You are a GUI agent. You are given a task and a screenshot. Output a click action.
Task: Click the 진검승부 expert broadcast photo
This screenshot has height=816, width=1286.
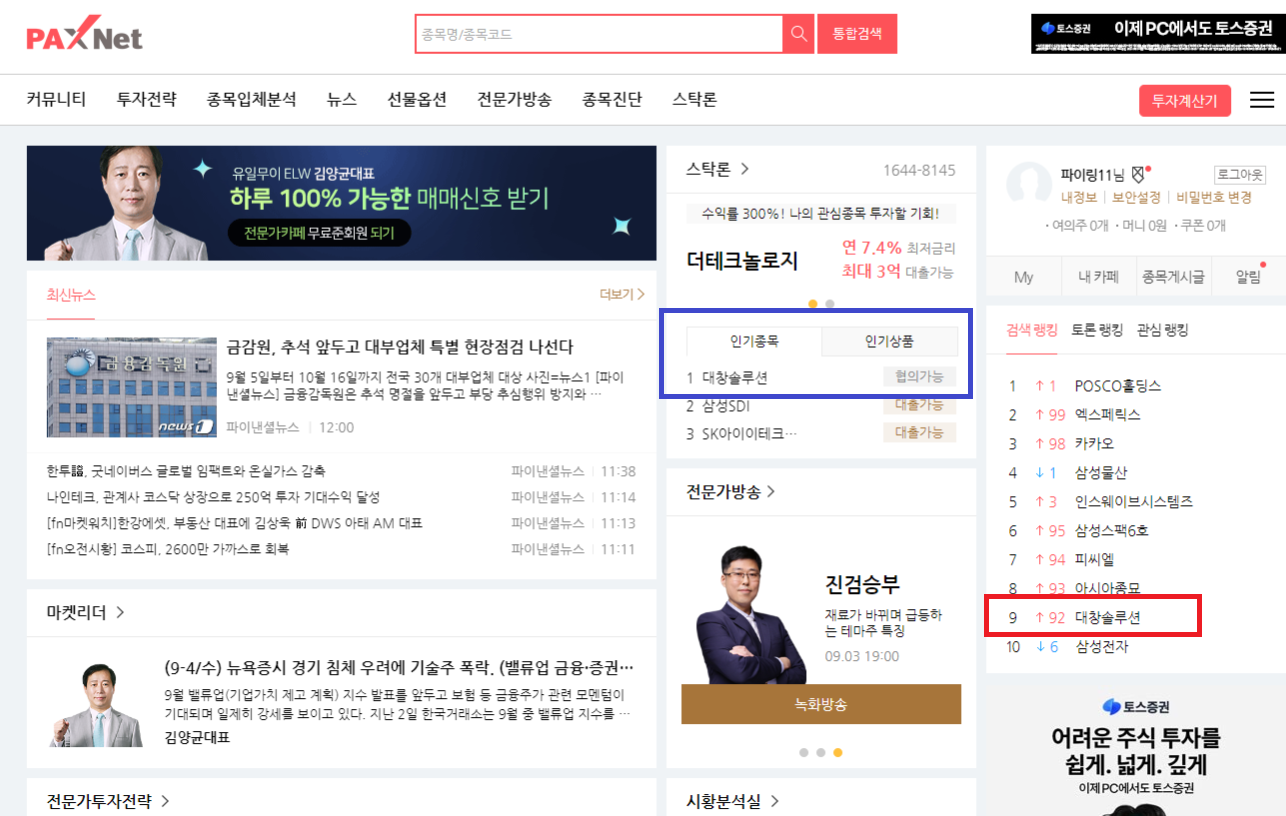pyautogui.click(x=750, y=614)
